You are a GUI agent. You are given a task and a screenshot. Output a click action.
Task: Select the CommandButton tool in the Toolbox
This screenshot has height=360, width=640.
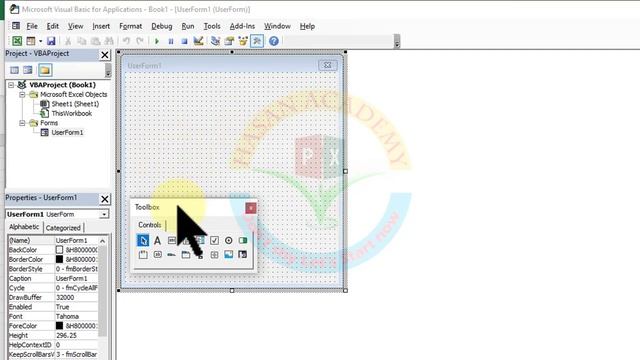(x=157, y=255)
